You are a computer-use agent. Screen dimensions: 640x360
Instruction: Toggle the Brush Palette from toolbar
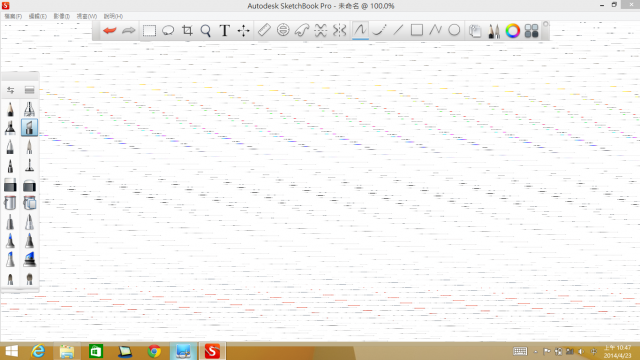click(494, 31)
